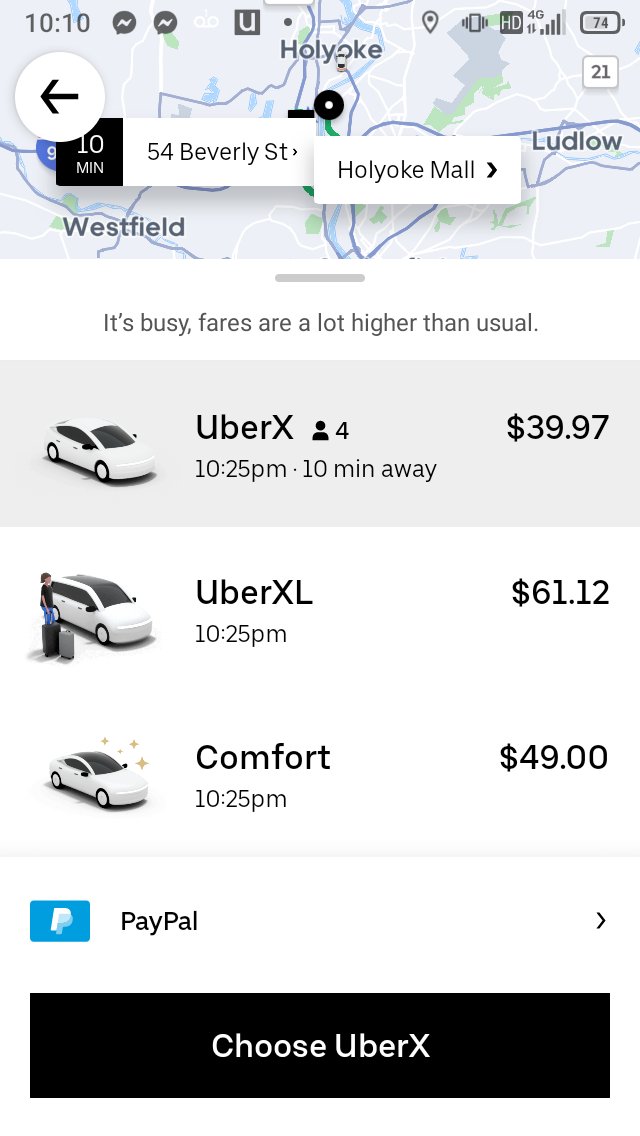Tap the route 21 map badge
This screenshot has width=640, height=1136.
point(600,72)
